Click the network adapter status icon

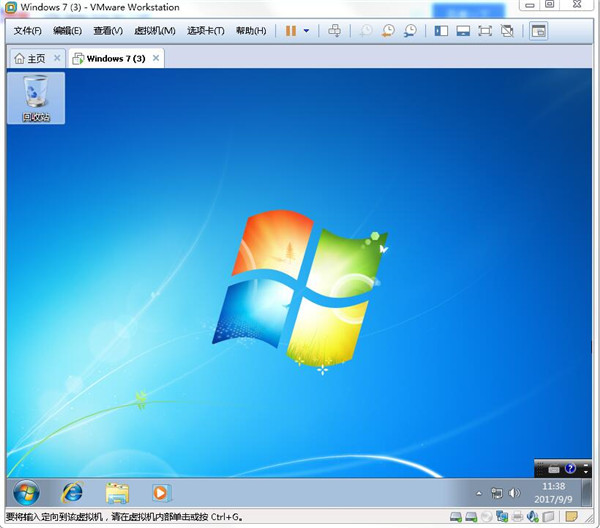(x=502, y=517)
